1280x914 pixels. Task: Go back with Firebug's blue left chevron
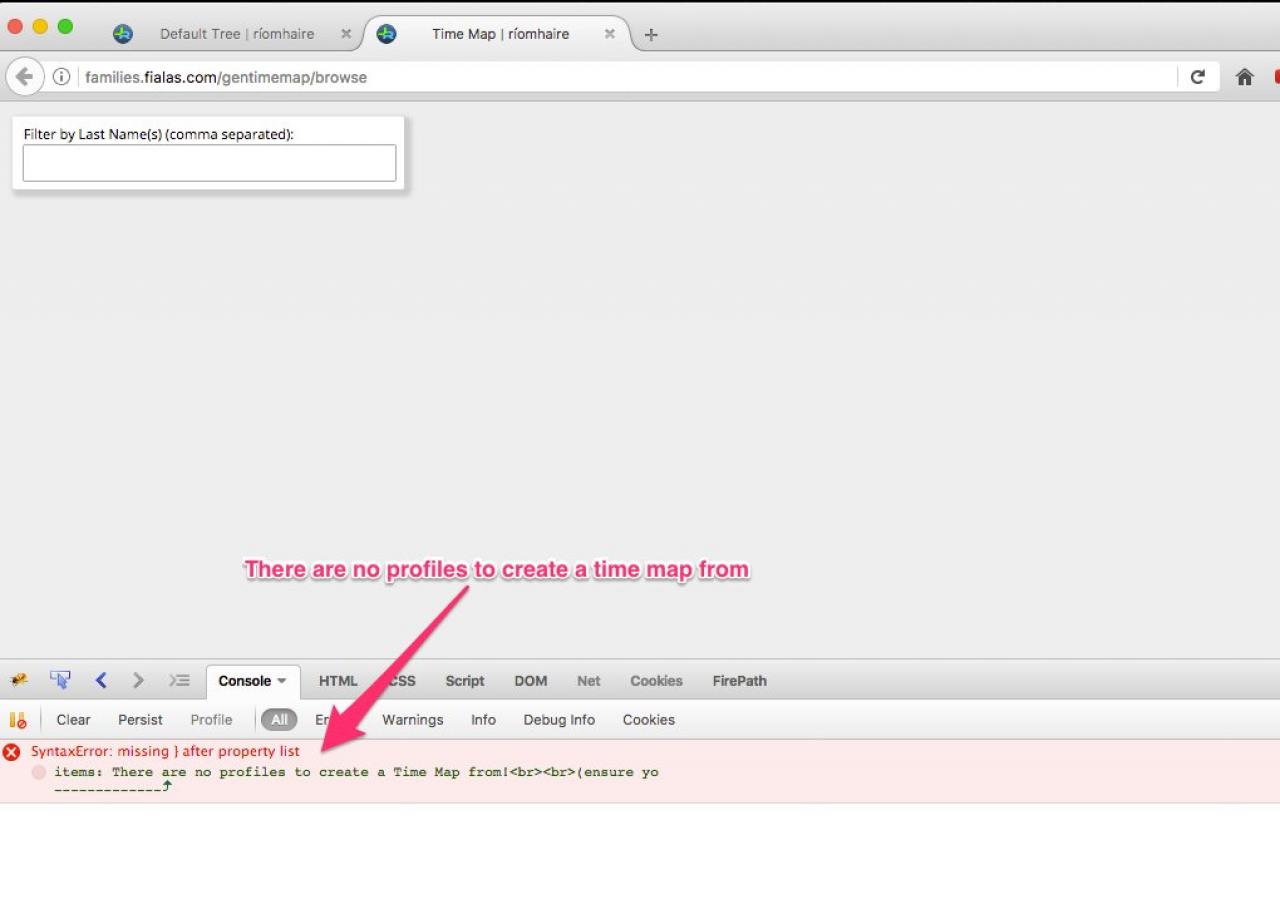pos(101,681)
